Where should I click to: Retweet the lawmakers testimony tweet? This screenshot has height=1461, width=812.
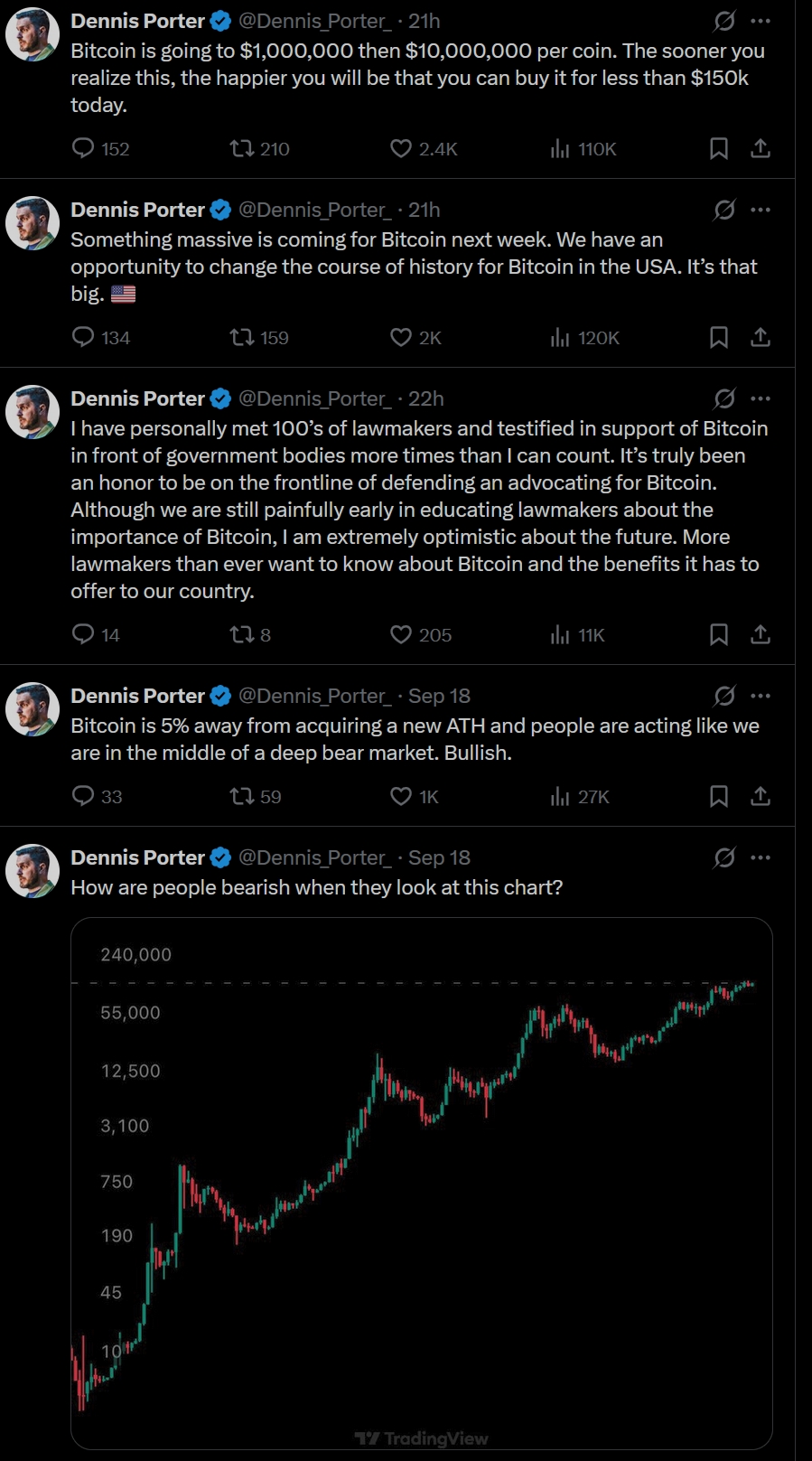(242, 634)
